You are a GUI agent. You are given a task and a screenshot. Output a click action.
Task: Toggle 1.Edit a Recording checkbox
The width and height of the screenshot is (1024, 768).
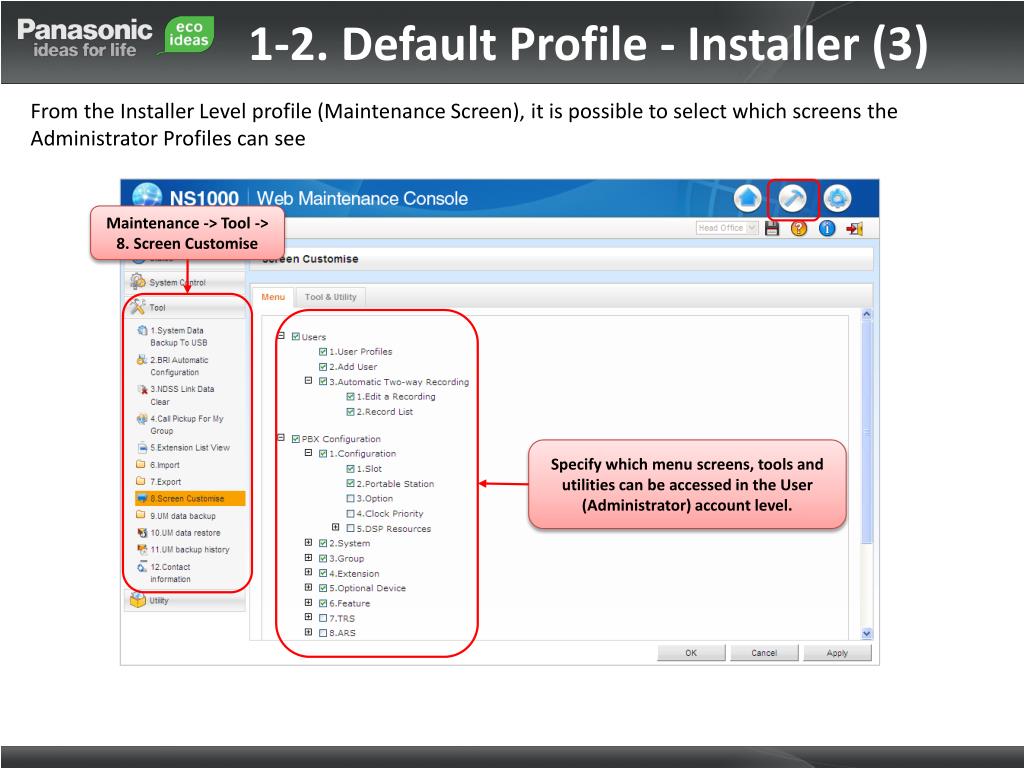pyautogui.click(x=350, y=397)
